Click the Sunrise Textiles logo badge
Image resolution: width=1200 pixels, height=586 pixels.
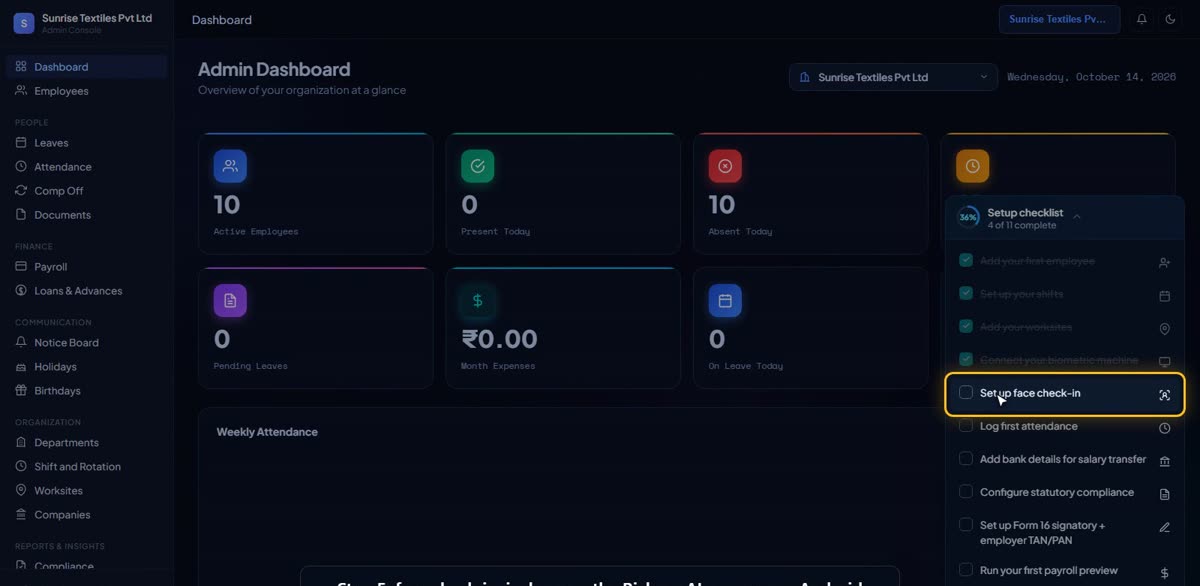(24, 23)
